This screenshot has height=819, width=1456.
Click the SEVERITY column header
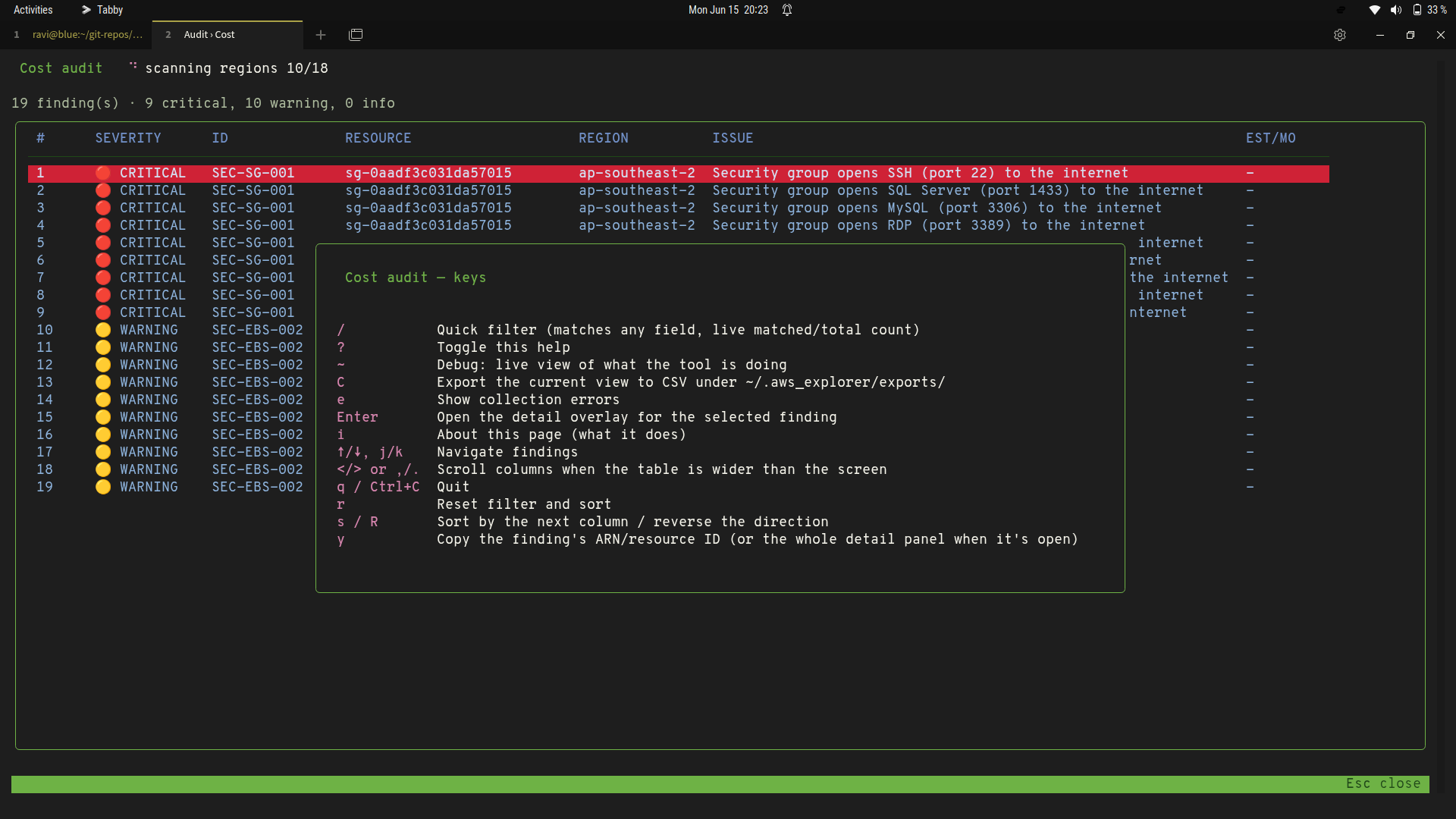coord(128,138)
